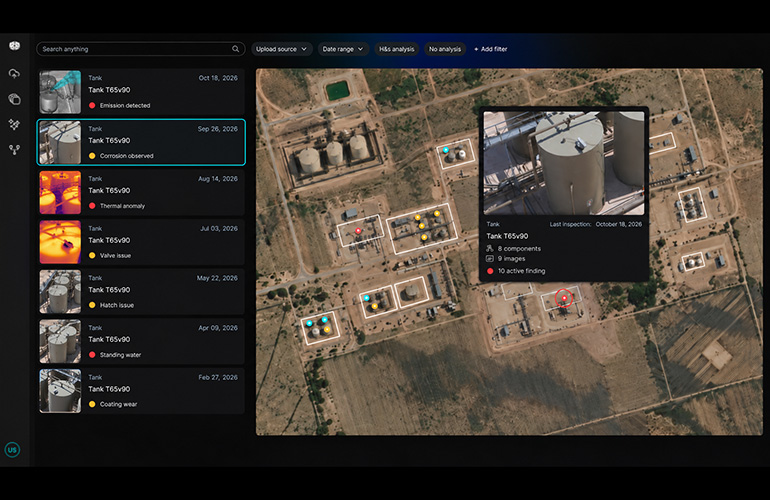
Task: Open the Coating wear thumbnail
Action: pyautogui.click(x=60, y=390)
